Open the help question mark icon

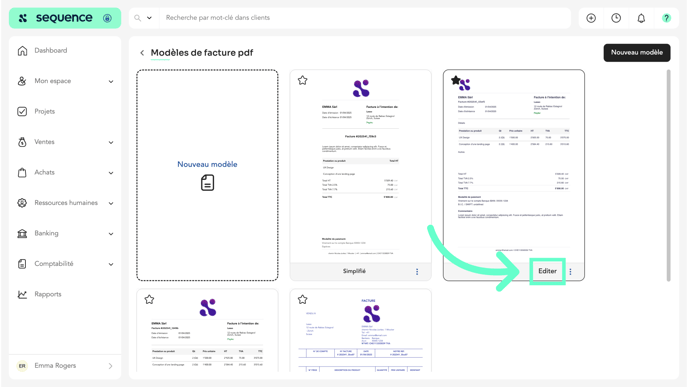click(666, 18)
